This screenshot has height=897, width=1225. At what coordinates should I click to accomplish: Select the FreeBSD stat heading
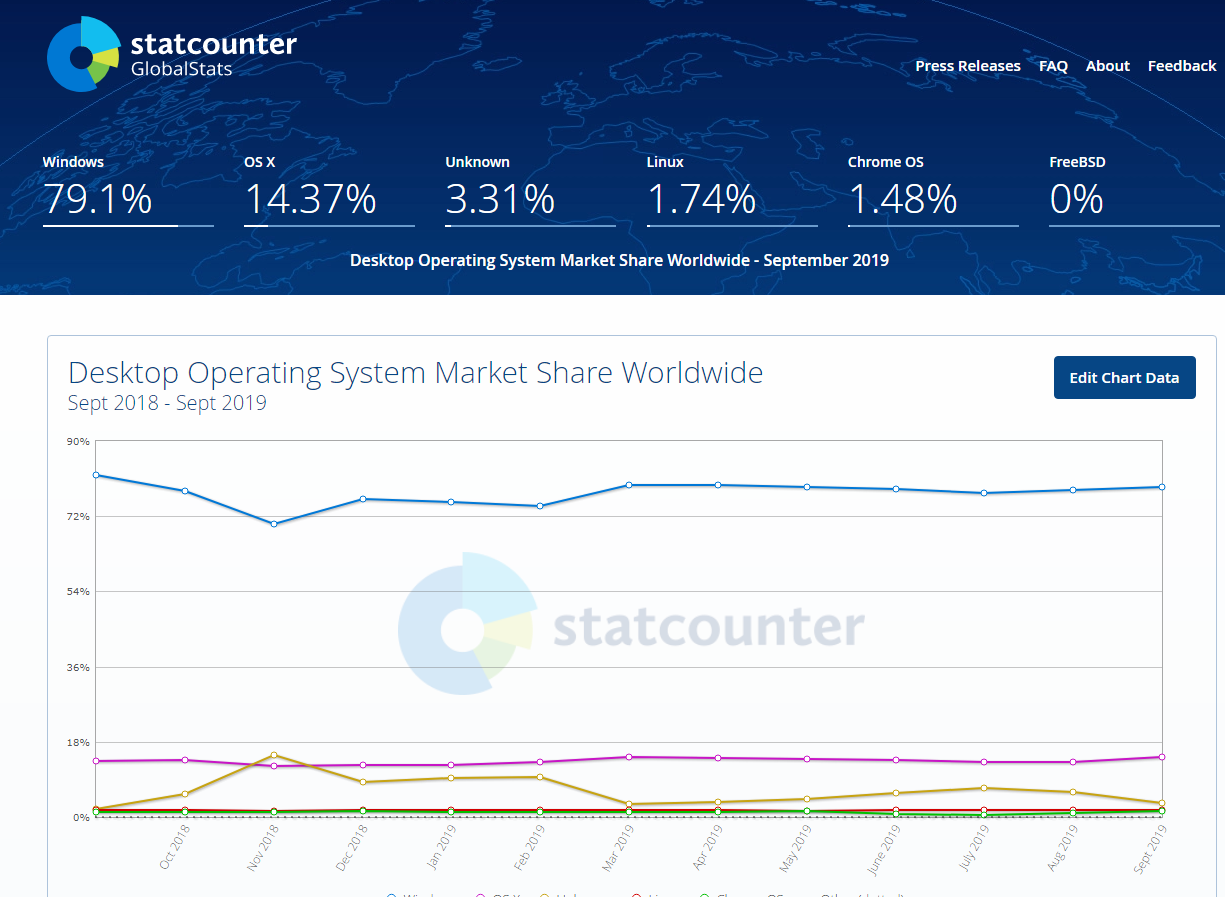(x=1077, y=162)
